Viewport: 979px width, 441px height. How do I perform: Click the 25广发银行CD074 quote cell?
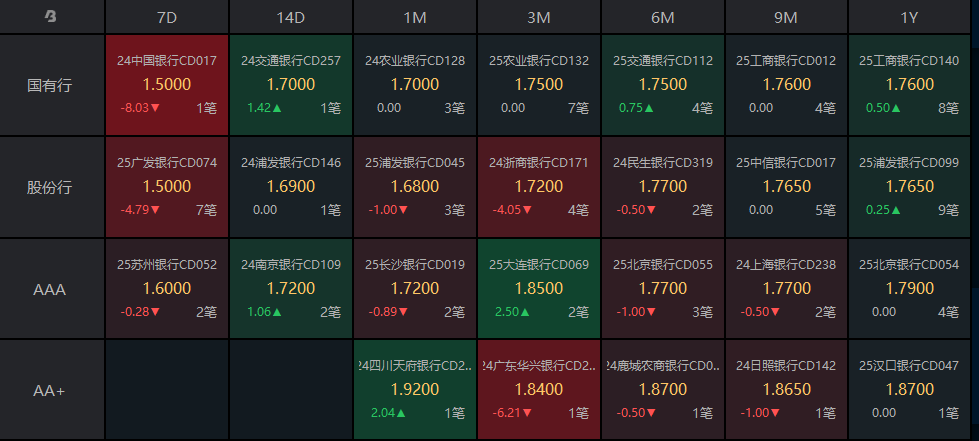[167, 187]
